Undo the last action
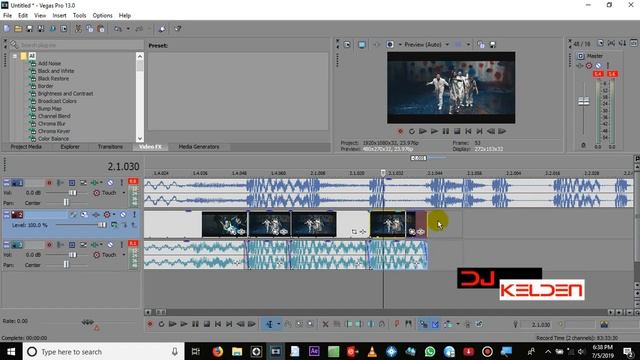The width and height of the screenshot is (640, 360). (x=118, y=29)
